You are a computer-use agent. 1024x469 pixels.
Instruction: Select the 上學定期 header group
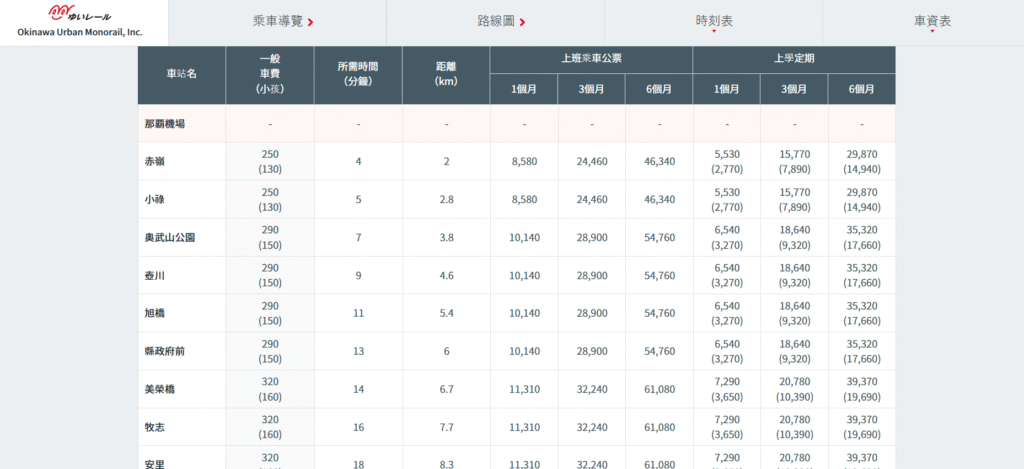(x=794, y=59)
